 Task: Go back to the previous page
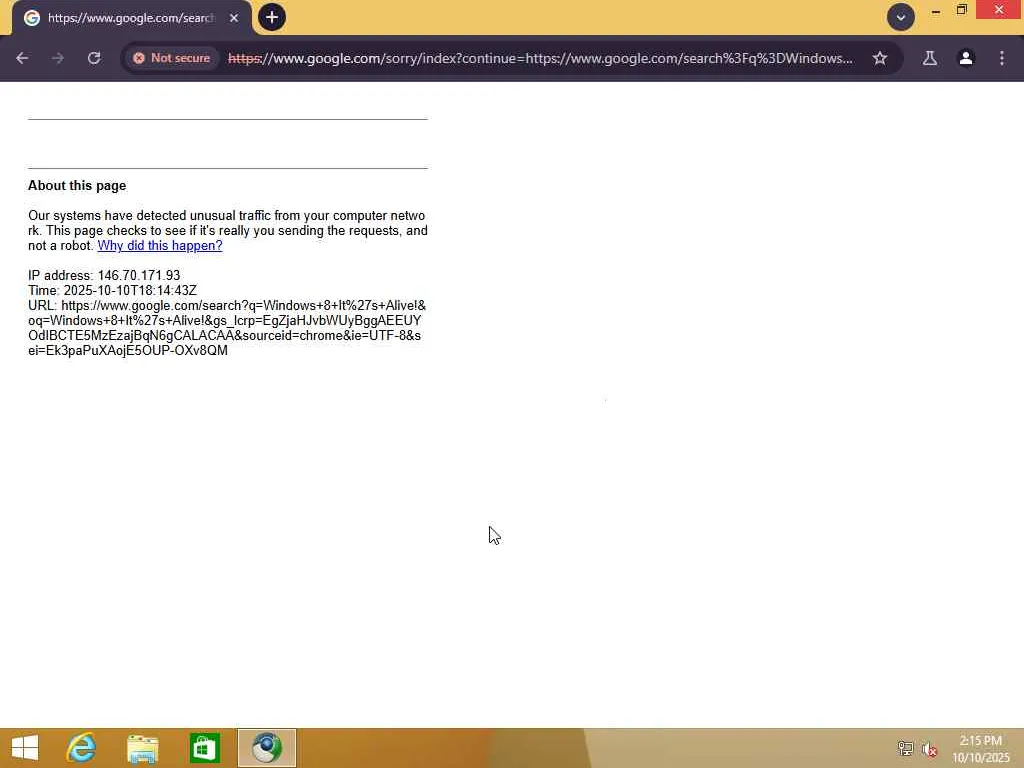click(22, 58)
